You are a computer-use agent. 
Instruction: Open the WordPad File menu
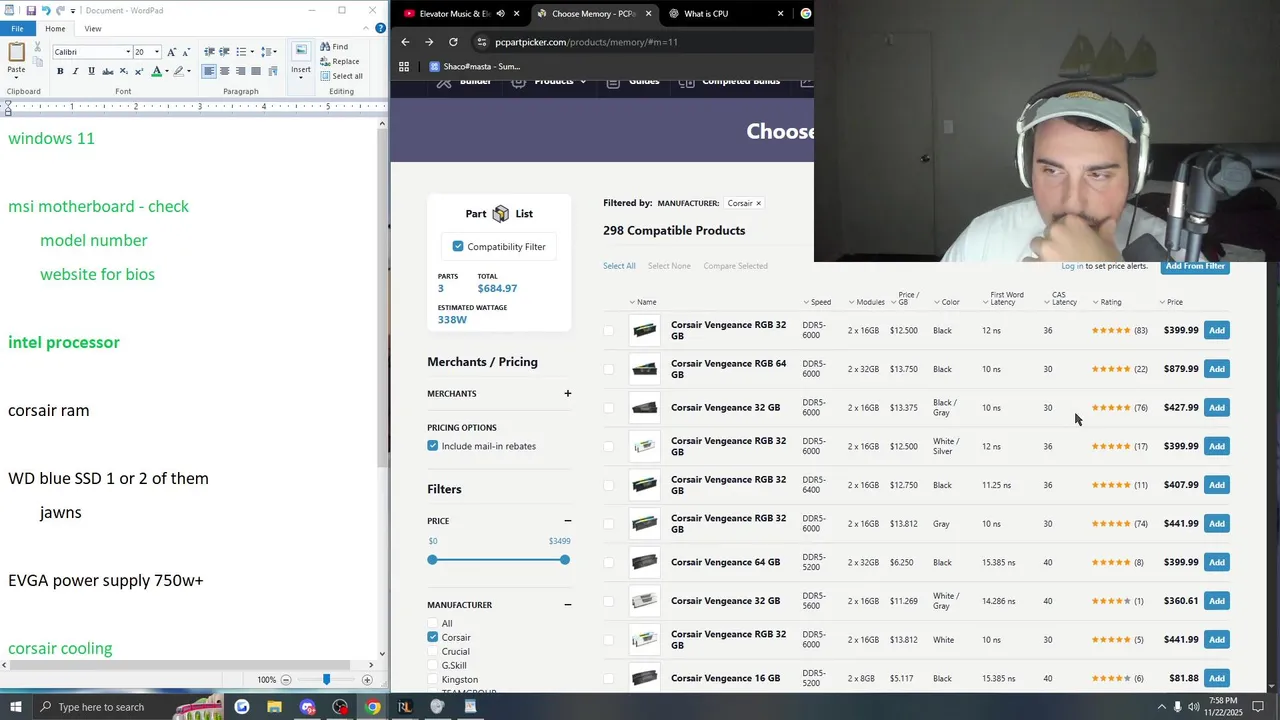click(x=17, y=28)
